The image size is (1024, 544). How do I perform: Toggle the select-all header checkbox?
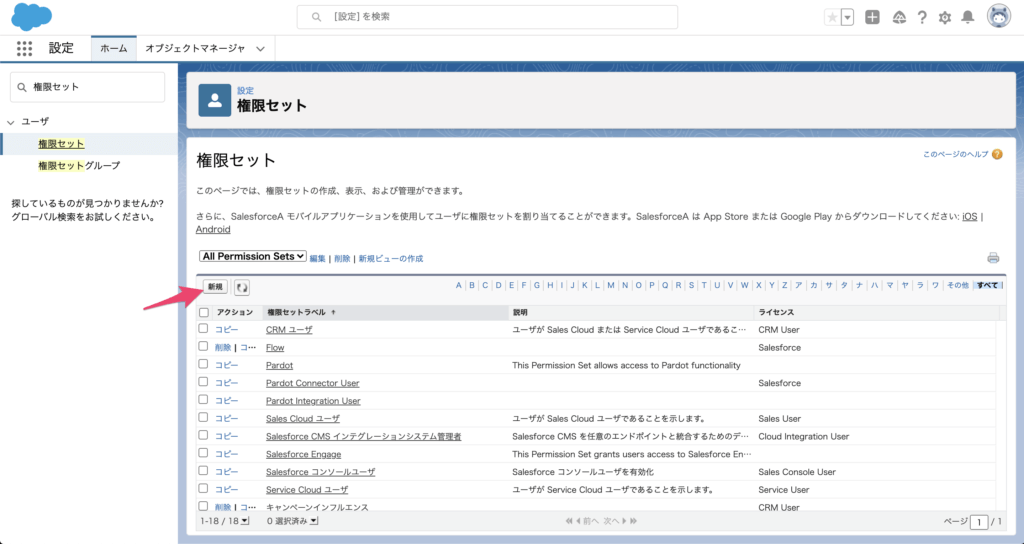point(204,312)
